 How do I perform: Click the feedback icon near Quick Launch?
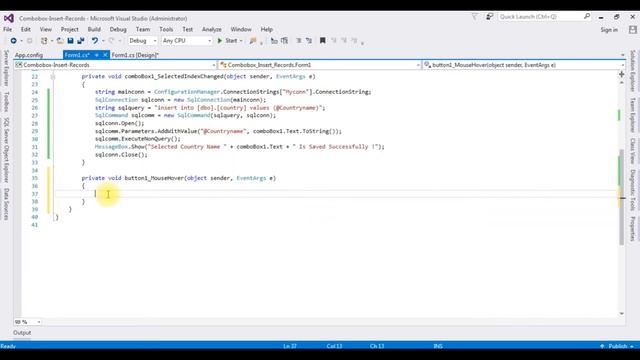click(489, 17)
